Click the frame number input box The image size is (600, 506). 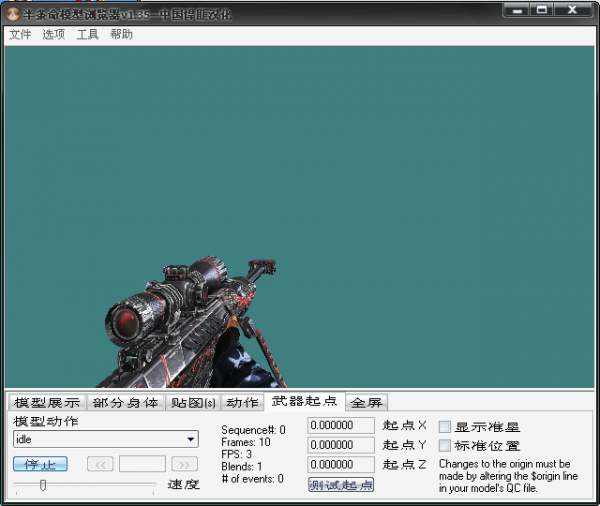pyautogui.click(x=142, y=464)
